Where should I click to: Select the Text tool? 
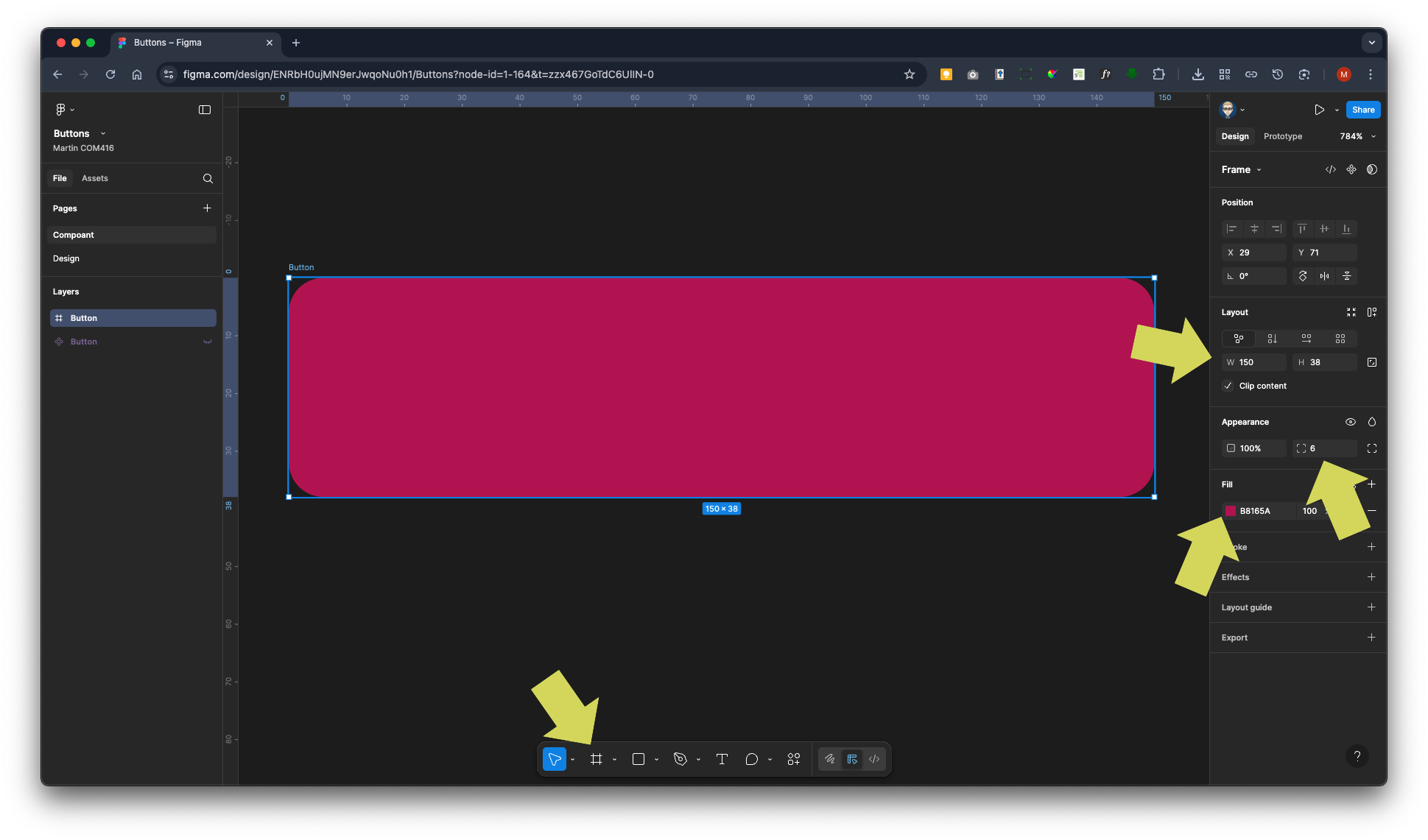(x=722, y=759)
